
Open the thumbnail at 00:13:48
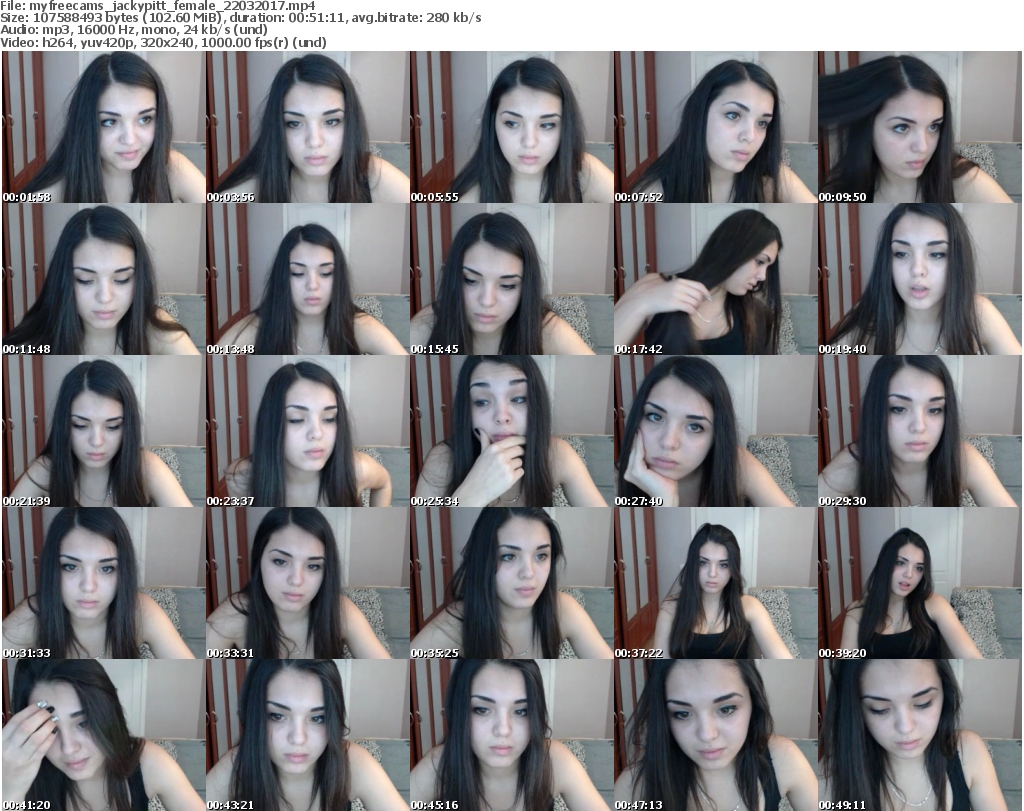(x=308, y=279)
